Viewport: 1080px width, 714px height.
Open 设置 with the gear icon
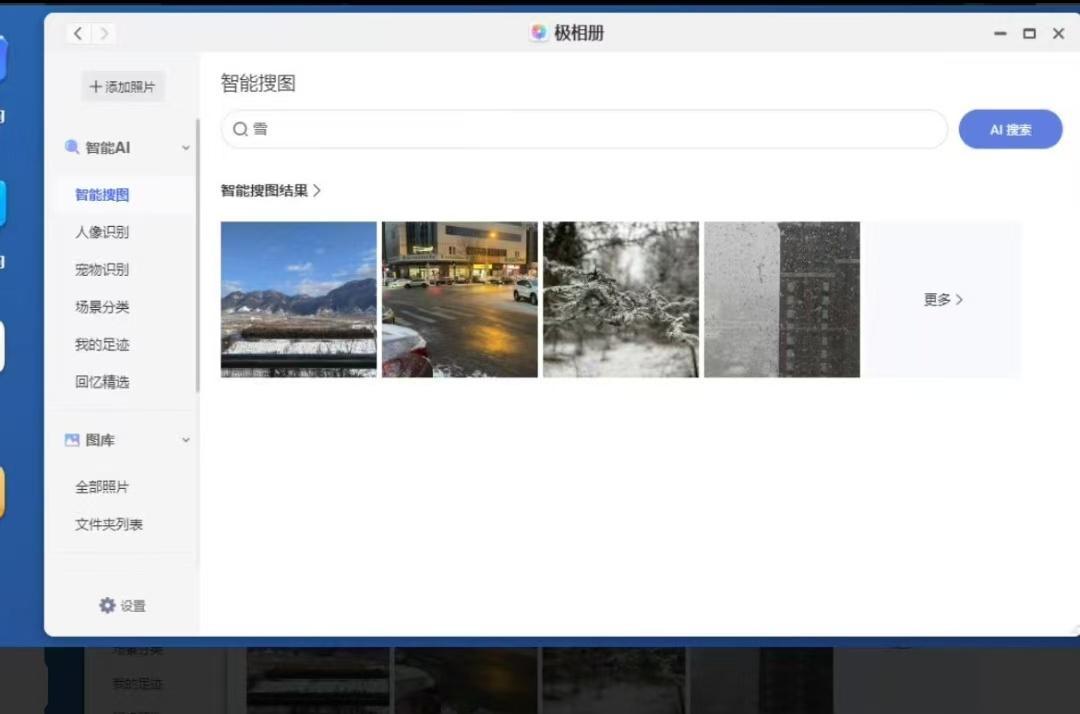(x=107, y=605)
